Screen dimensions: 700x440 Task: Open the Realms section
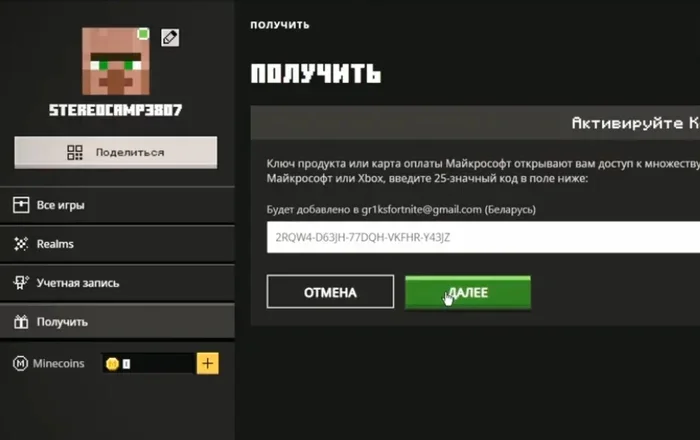click(117, 244)
